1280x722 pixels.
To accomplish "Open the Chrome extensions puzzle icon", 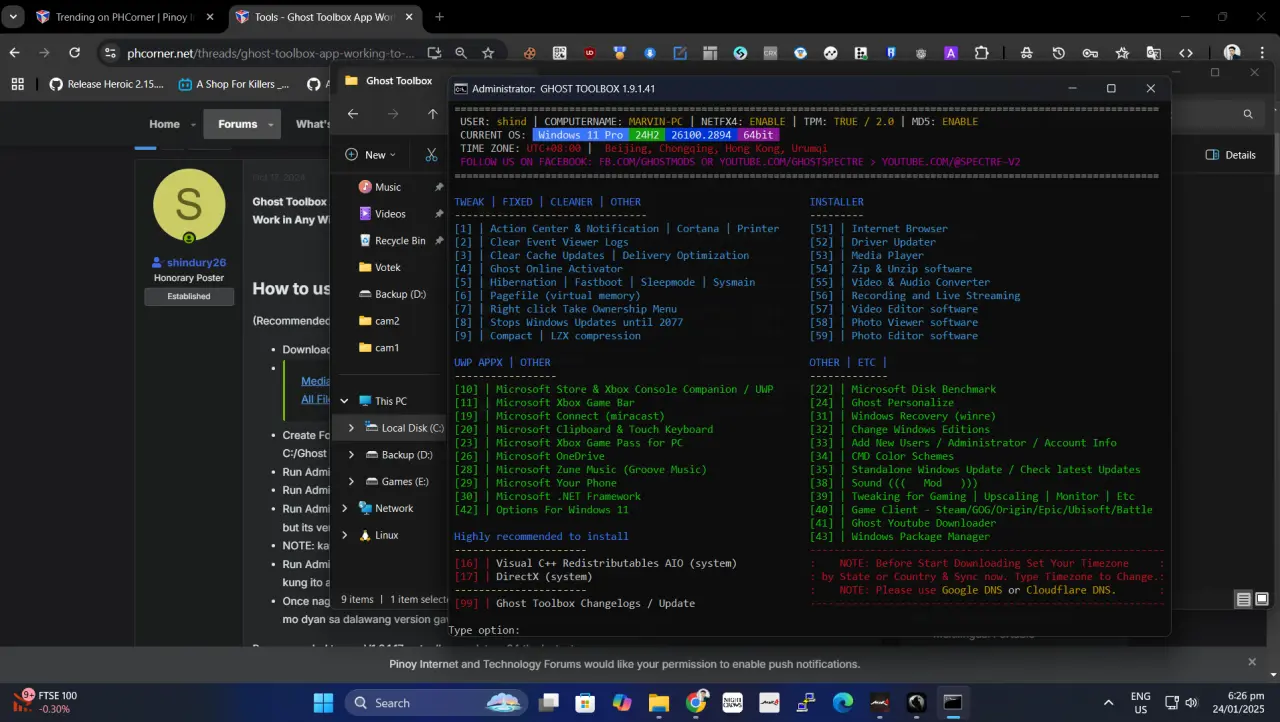I will [x=981, y=53].
